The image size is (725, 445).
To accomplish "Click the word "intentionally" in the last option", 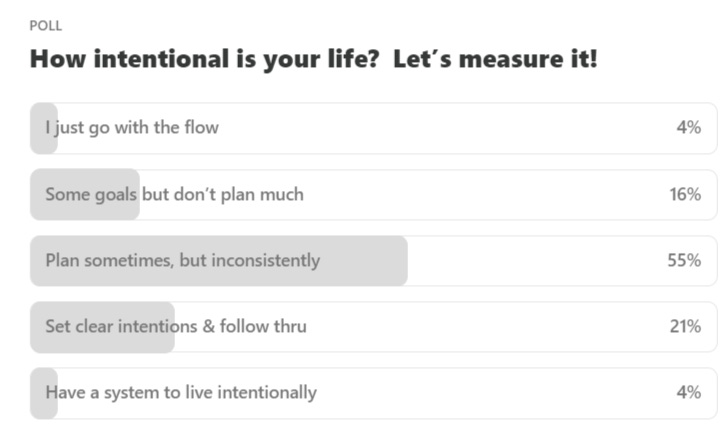I will pos(267,393).
